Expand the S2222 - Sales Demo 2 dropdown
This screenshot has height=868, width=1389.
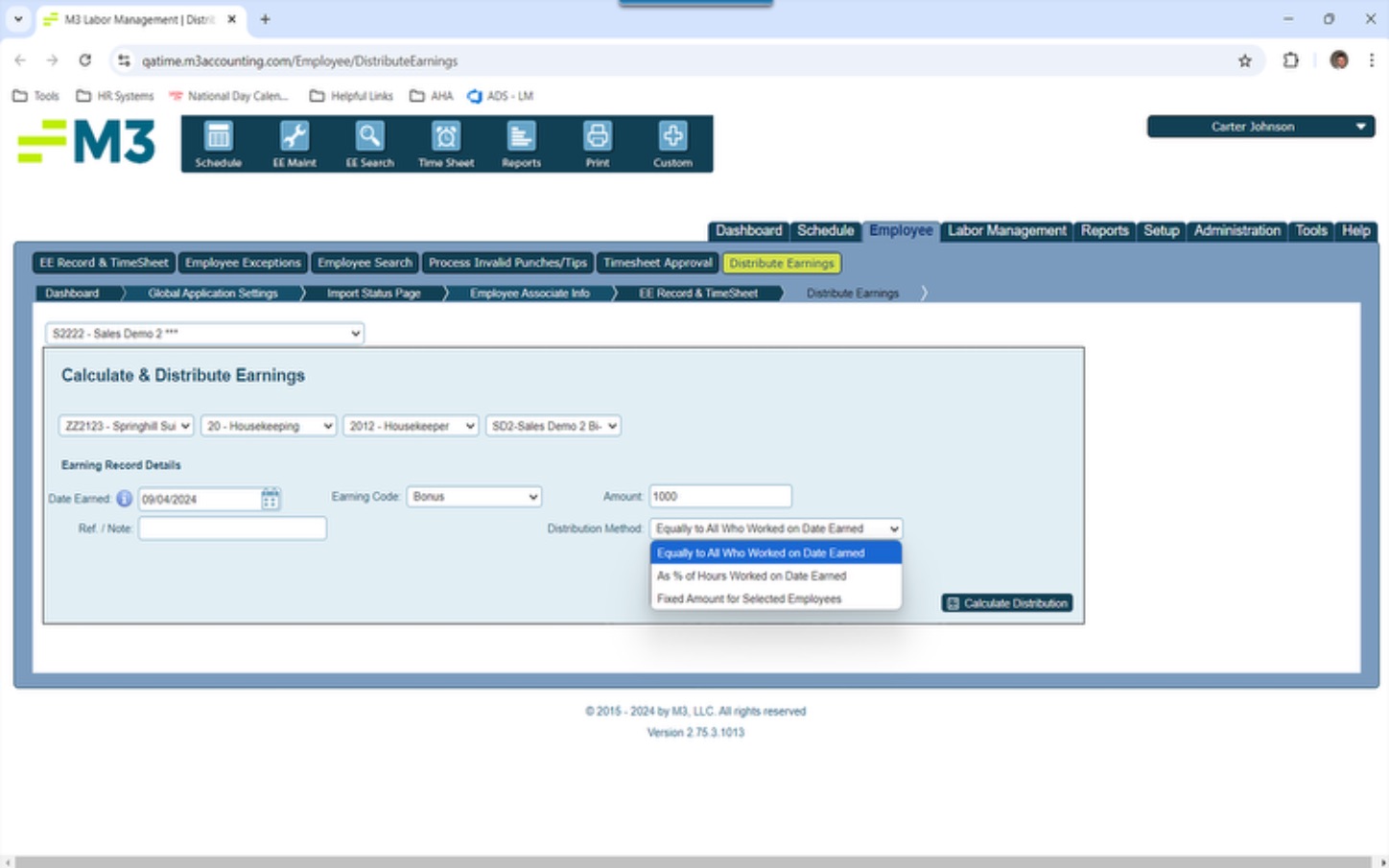pyautogui.click(x=204, y=334)
